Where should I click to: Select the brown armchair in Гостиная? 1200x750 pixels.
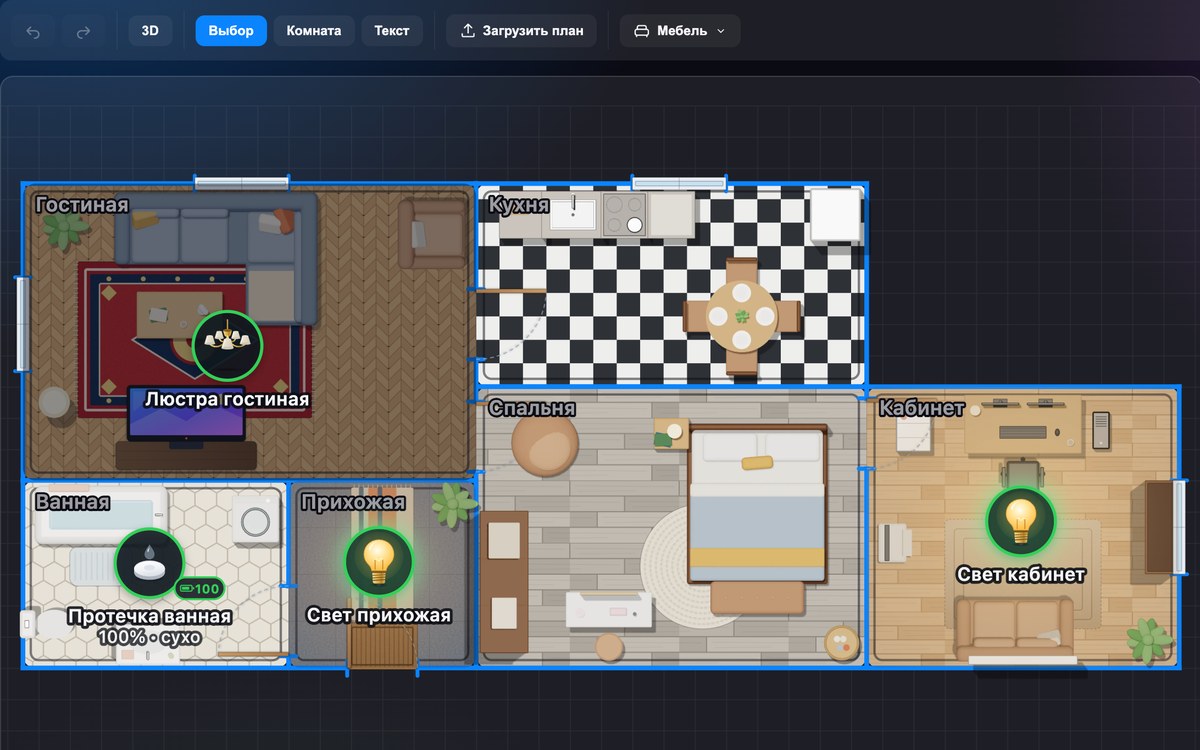click(x=432, y=232)
